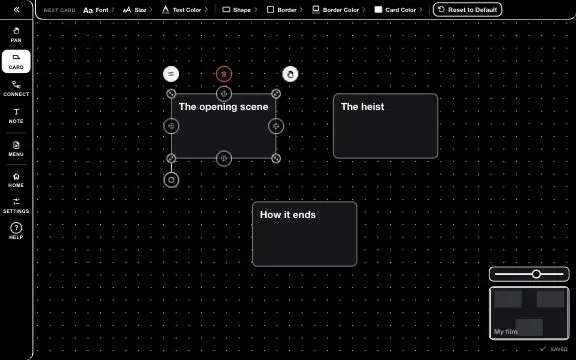The height and width of the screenshot is (360, 576).
Task: Open the Border options
Action: [285, 10]
